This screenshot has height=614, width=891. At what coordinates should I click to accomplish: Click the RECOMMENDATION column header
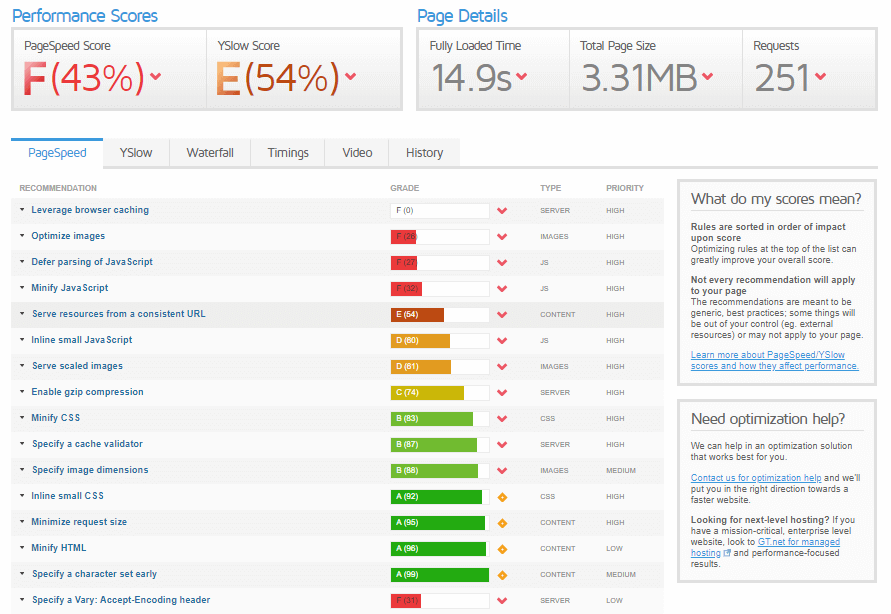58,188
